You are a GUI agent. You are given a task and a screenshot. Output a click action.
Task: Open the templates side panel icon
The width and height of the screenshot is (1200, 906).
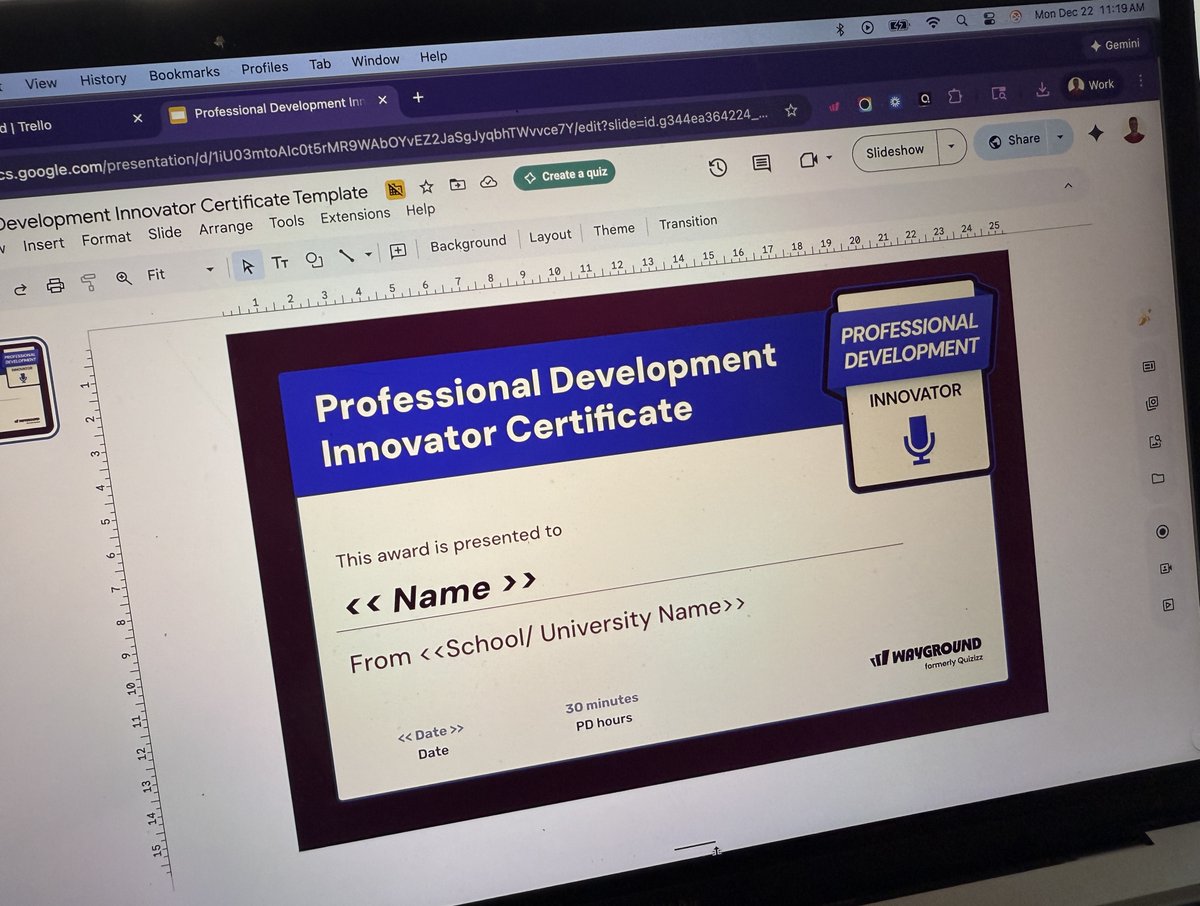[1148, 367]
